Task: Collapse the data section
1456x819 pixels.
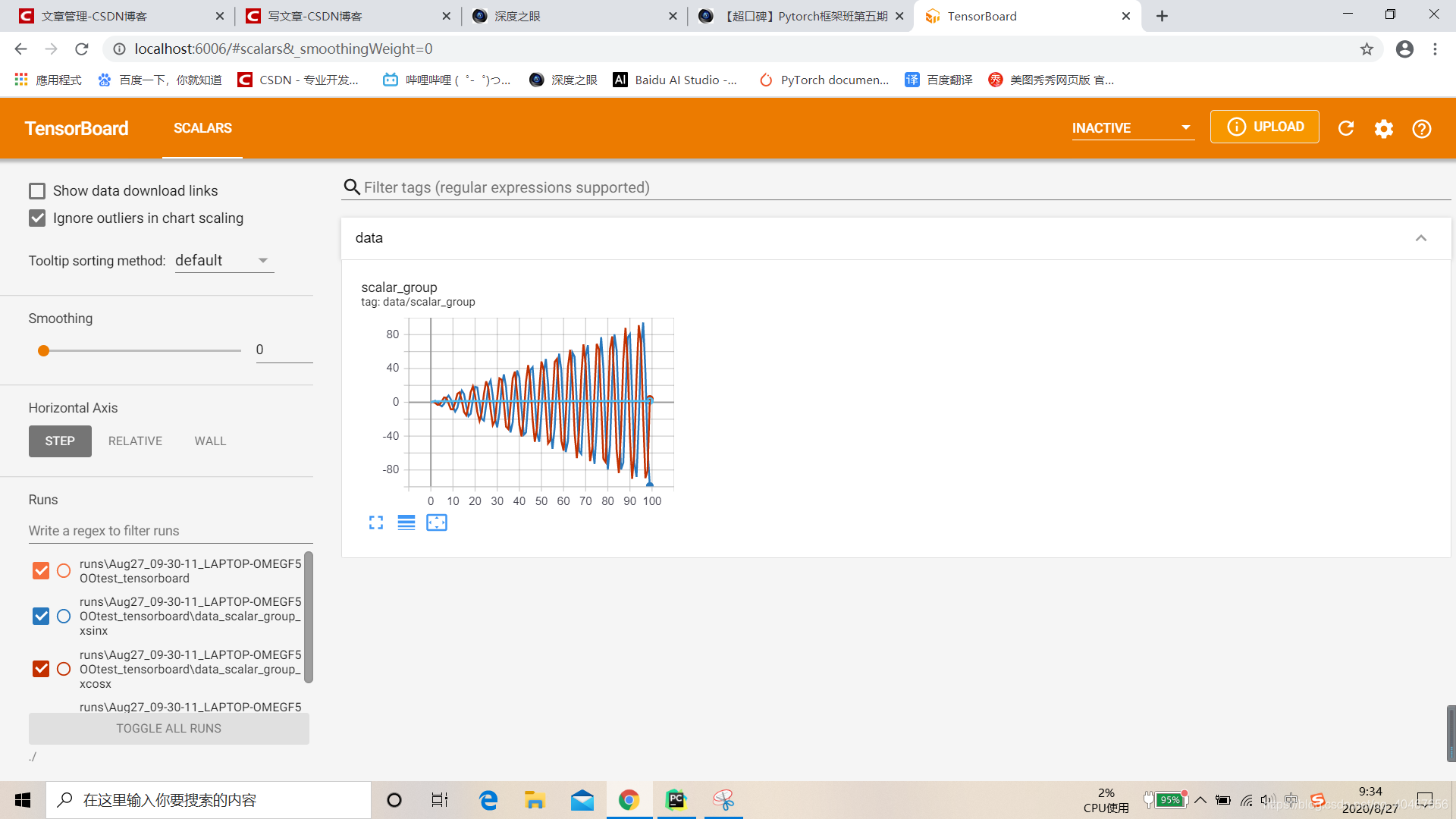Action: [x=1420, y=238]
